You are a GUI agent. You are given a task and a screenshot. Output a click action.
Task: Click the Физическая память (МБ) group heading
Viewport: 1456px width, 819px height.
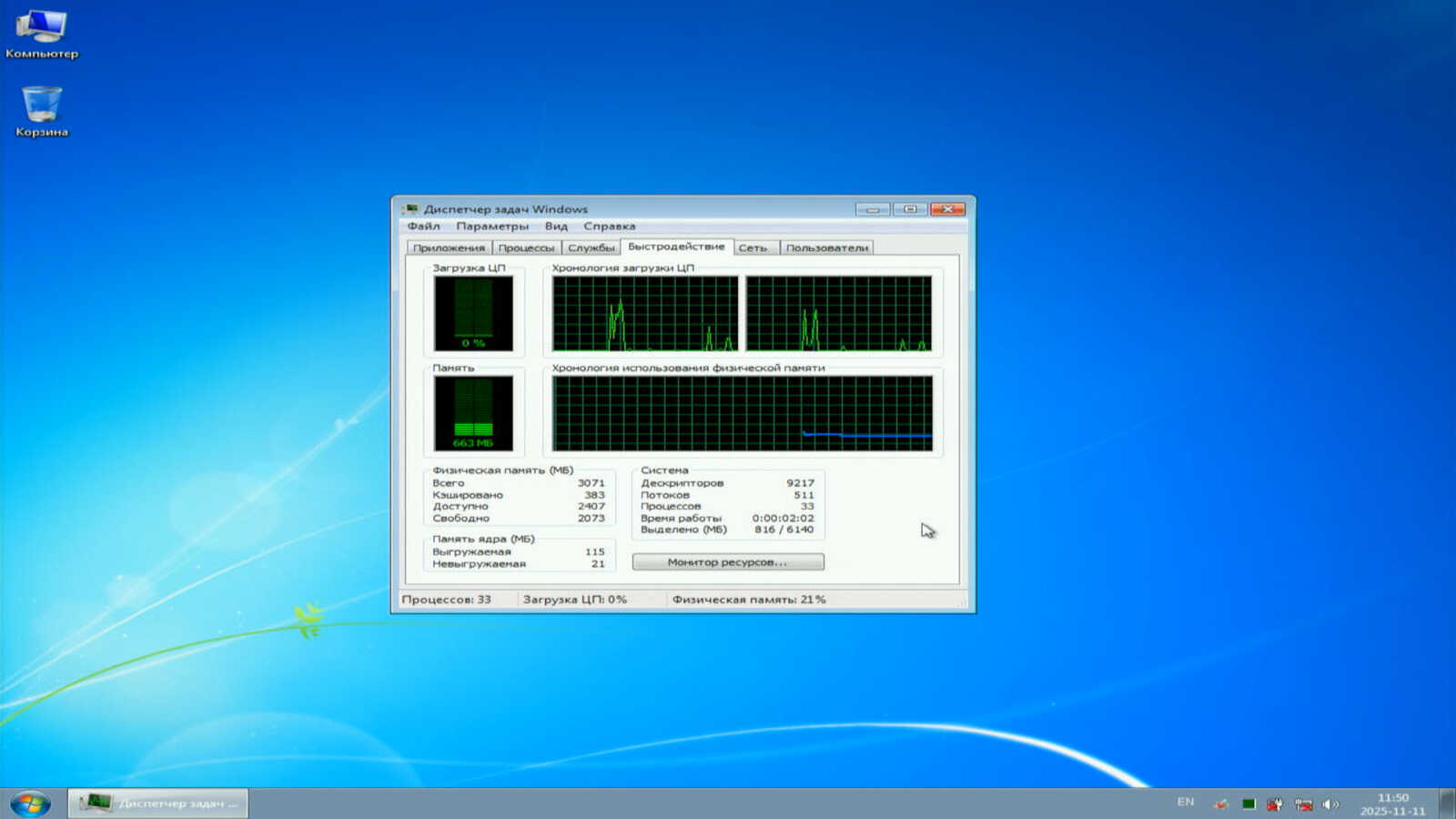(503, 470)
